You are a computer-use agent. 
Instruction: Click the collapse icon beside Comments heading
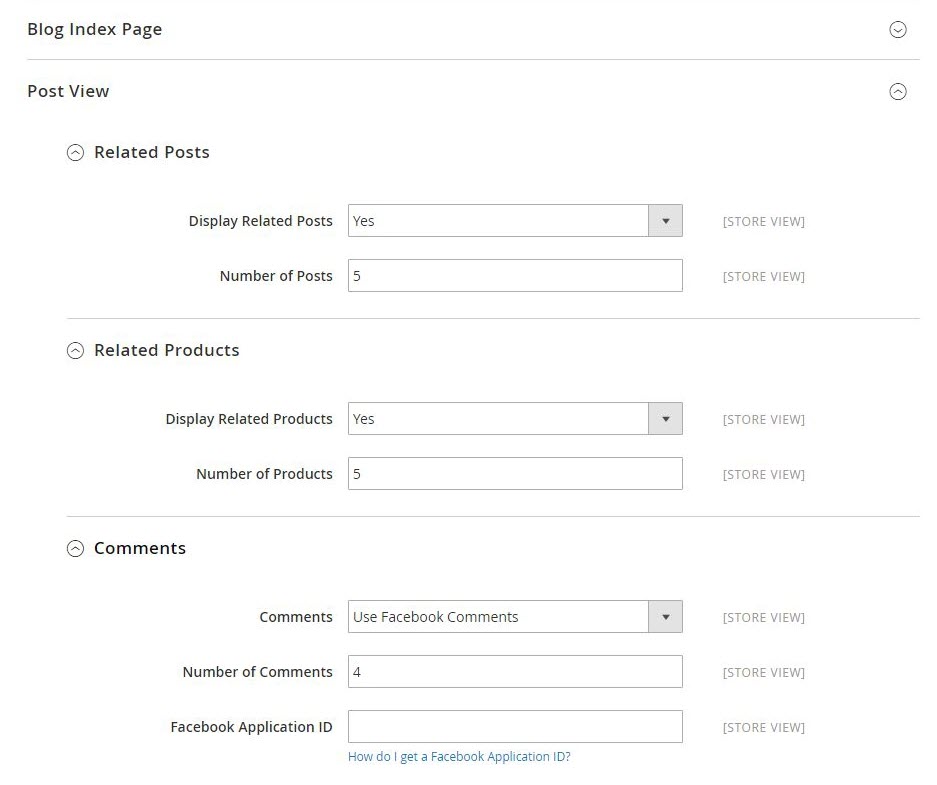click(x=75, y=549)
